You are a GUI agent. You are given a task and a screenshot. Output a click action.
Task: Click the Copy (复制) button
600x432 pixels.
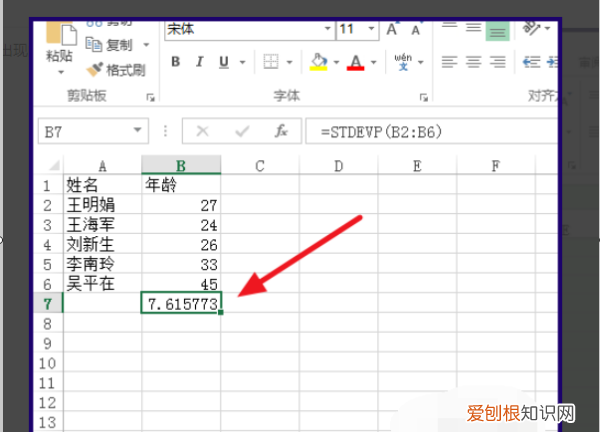click(109, 45)
